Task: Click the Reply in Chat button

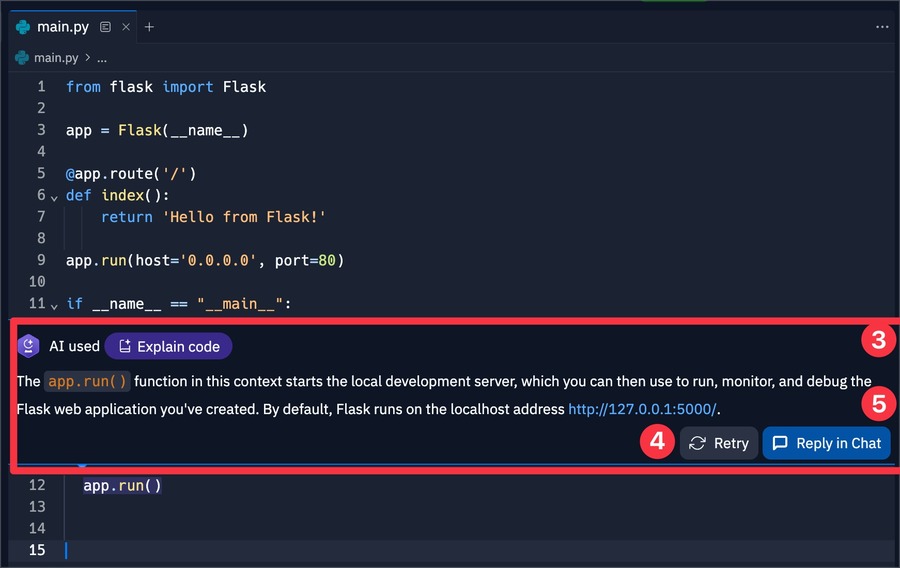Action: click(826, 443)
